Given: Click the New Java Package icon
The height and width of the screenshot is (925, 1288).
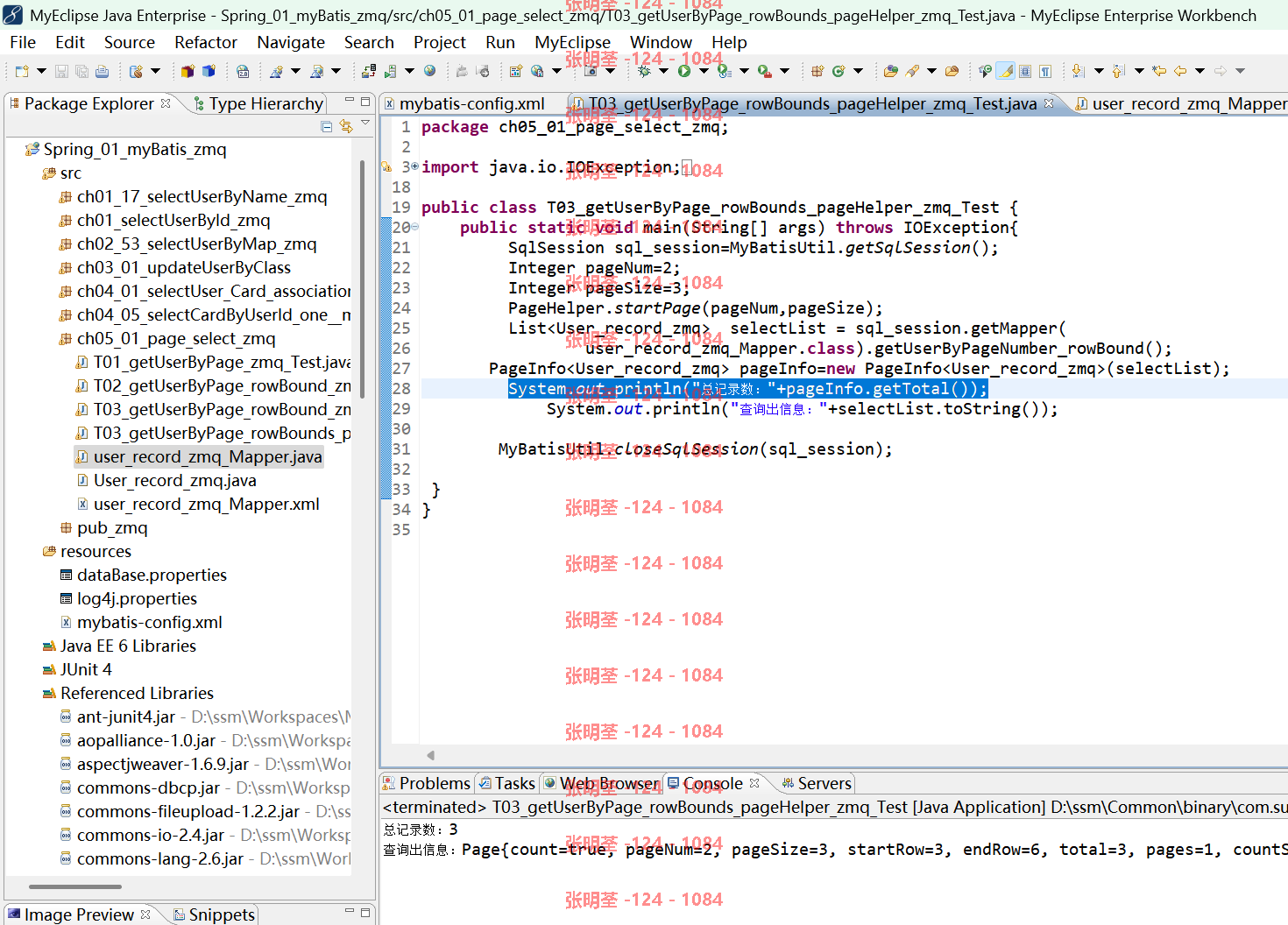Looking at the screenshot, I should click(x=817, y=71).
